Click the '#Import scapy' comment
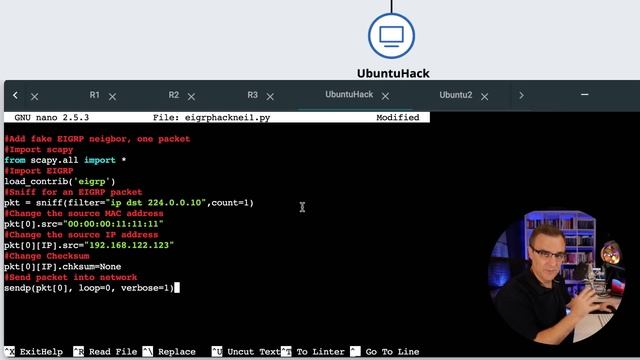Image resolution: width=640 pixels, height=360 pixels. pos(39,150)
